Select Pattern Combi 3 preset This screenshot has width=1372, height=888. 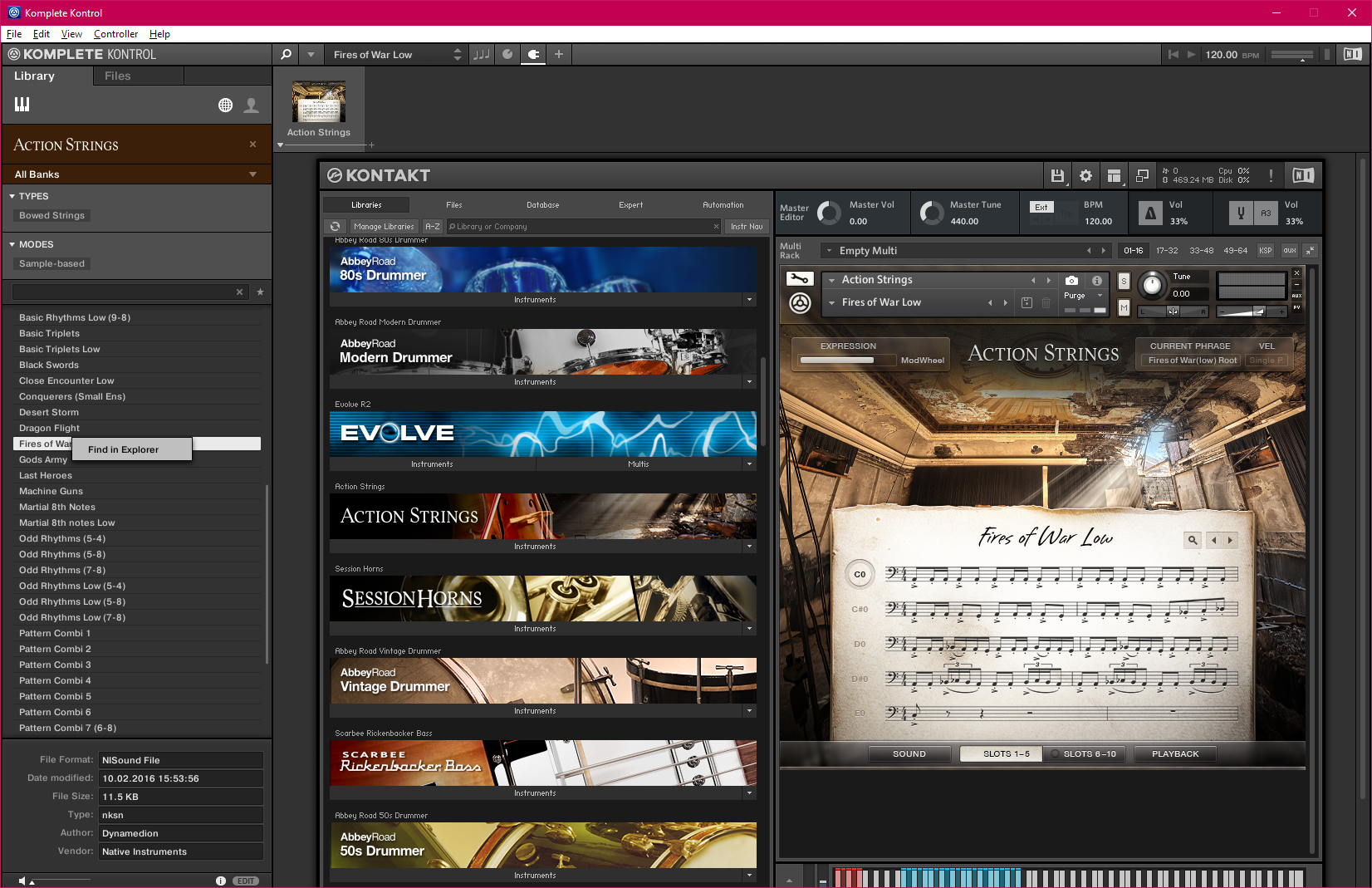point(138,665)
